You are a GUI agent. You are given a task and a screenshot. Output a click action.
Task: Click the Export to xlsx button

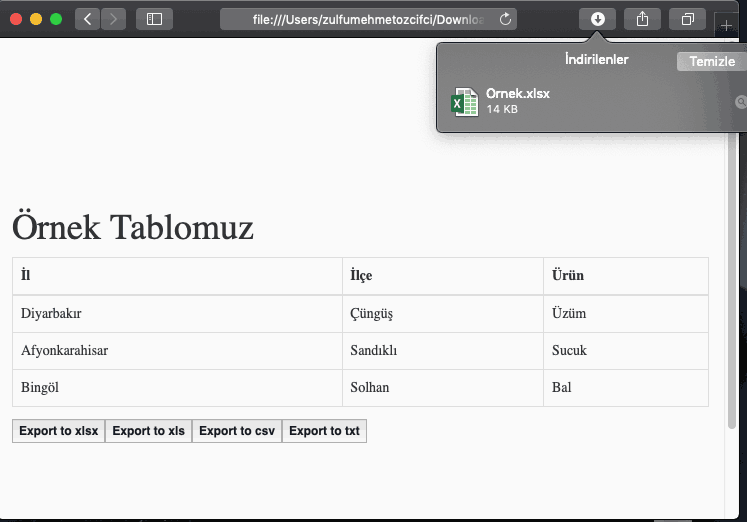click(x=59, y=431)
